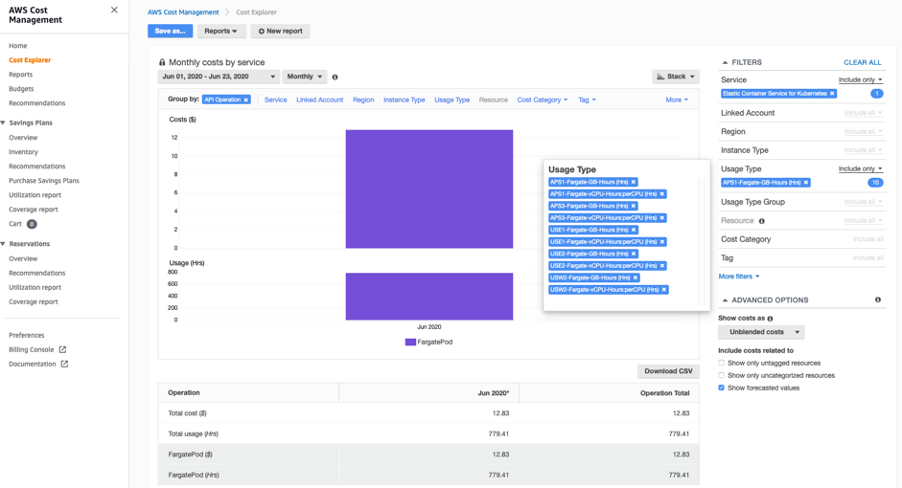Click the Jun 2020 costs bar
The height and width of the screenshot is (488, 902).
click(429, 189)
